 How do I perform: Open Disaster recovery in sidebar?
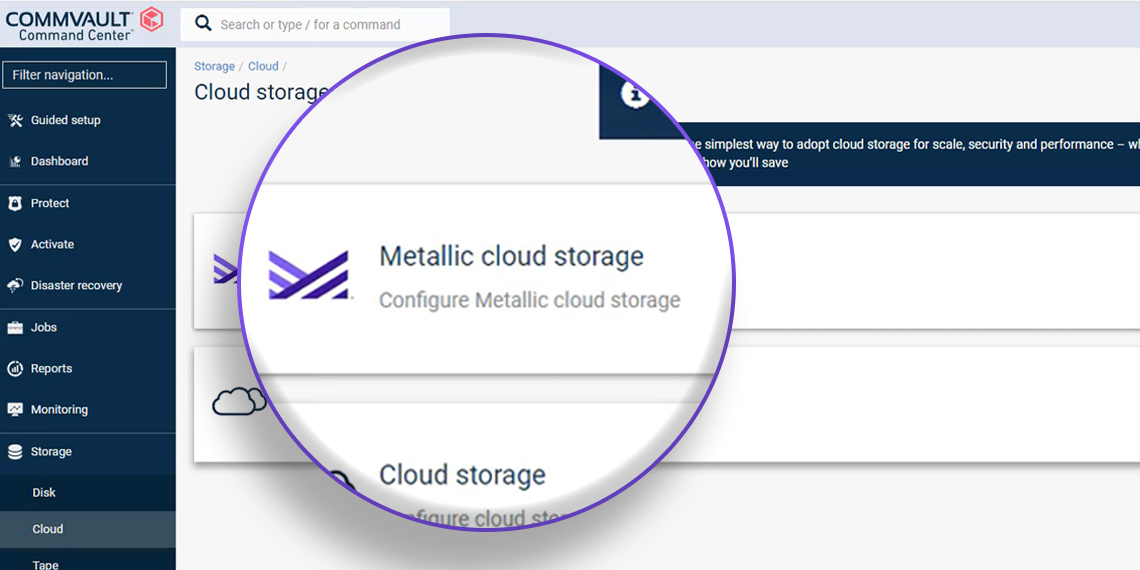click(76, 286)
